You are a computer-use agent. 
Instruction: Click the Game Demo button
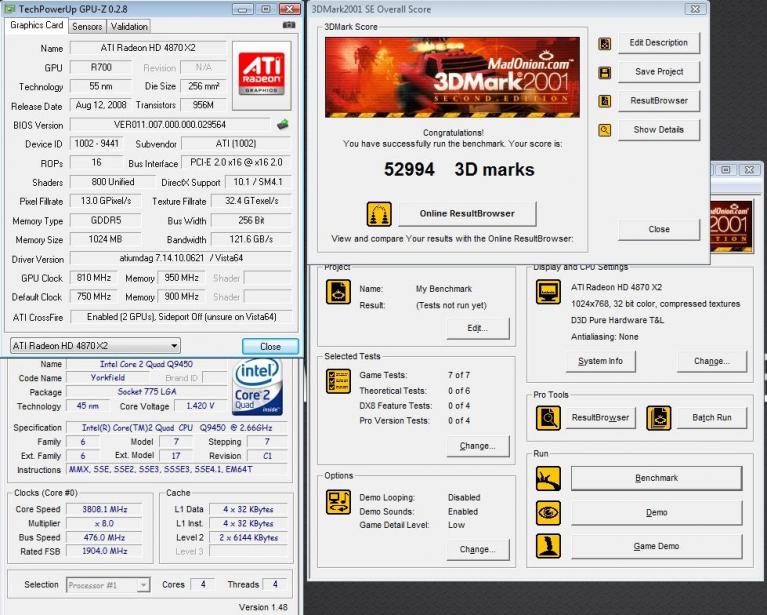(x=656, y=547)
